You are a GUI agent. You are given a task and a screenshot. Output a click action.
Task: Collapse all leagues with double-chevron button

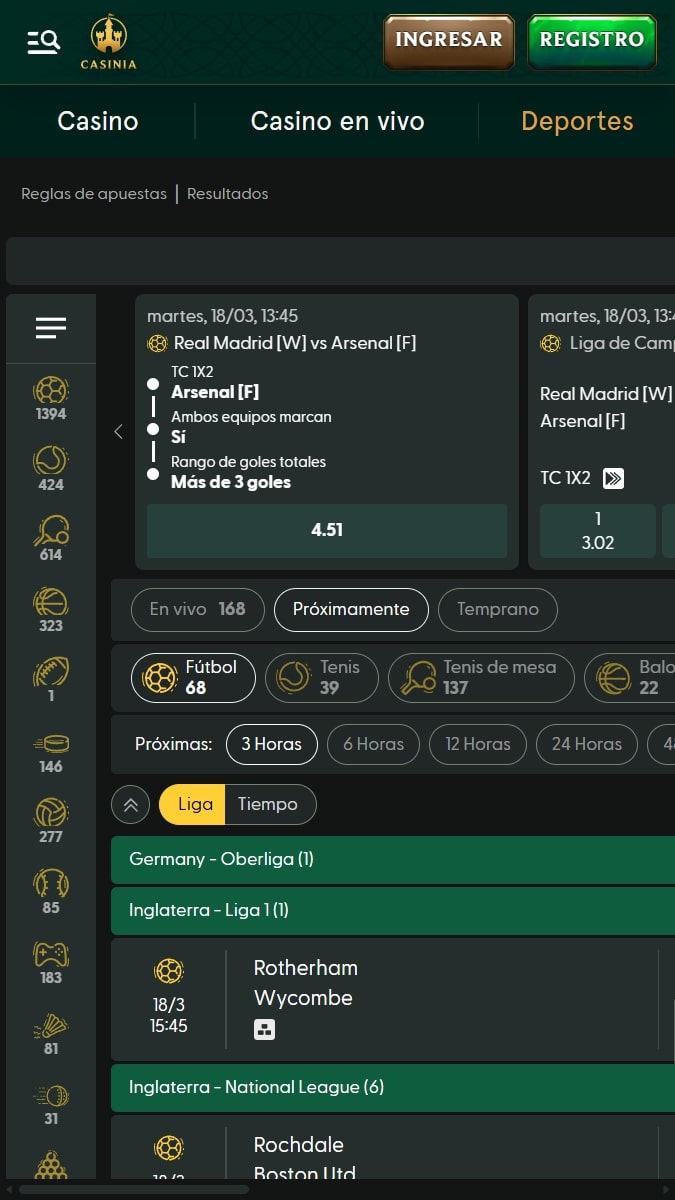coord(130,804)
